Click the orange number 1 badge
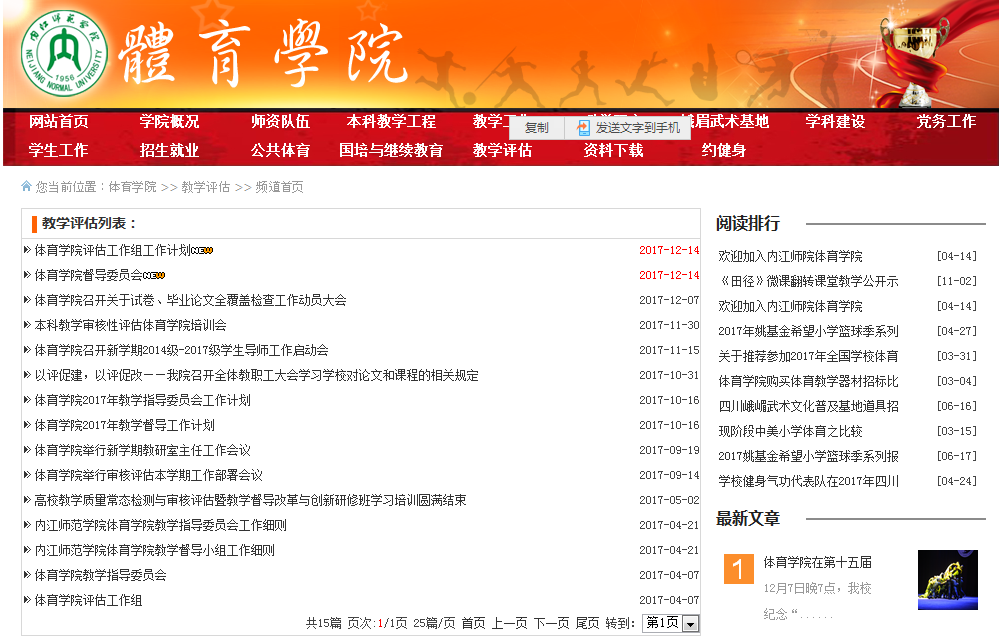 pos(738,569)
